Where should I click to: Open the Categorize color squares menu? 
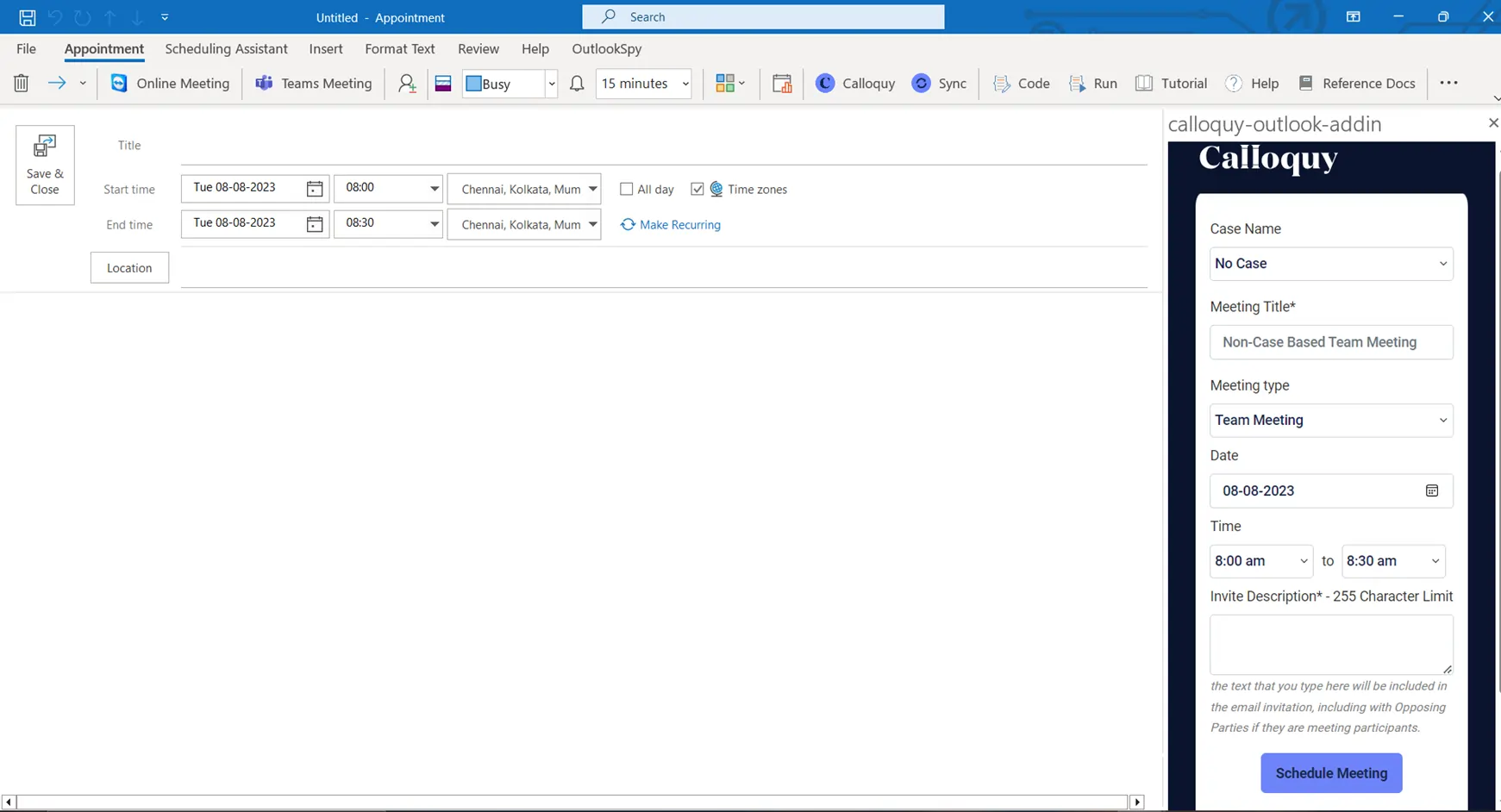(x=730, y=84)
